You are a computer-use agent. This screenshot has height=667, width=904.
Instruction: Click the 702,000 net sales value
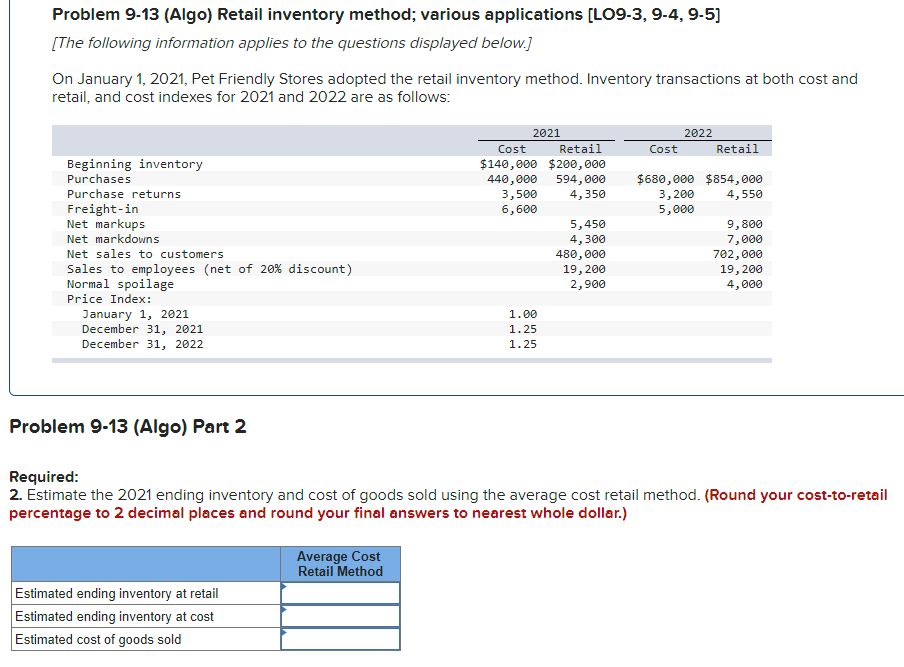737,254
